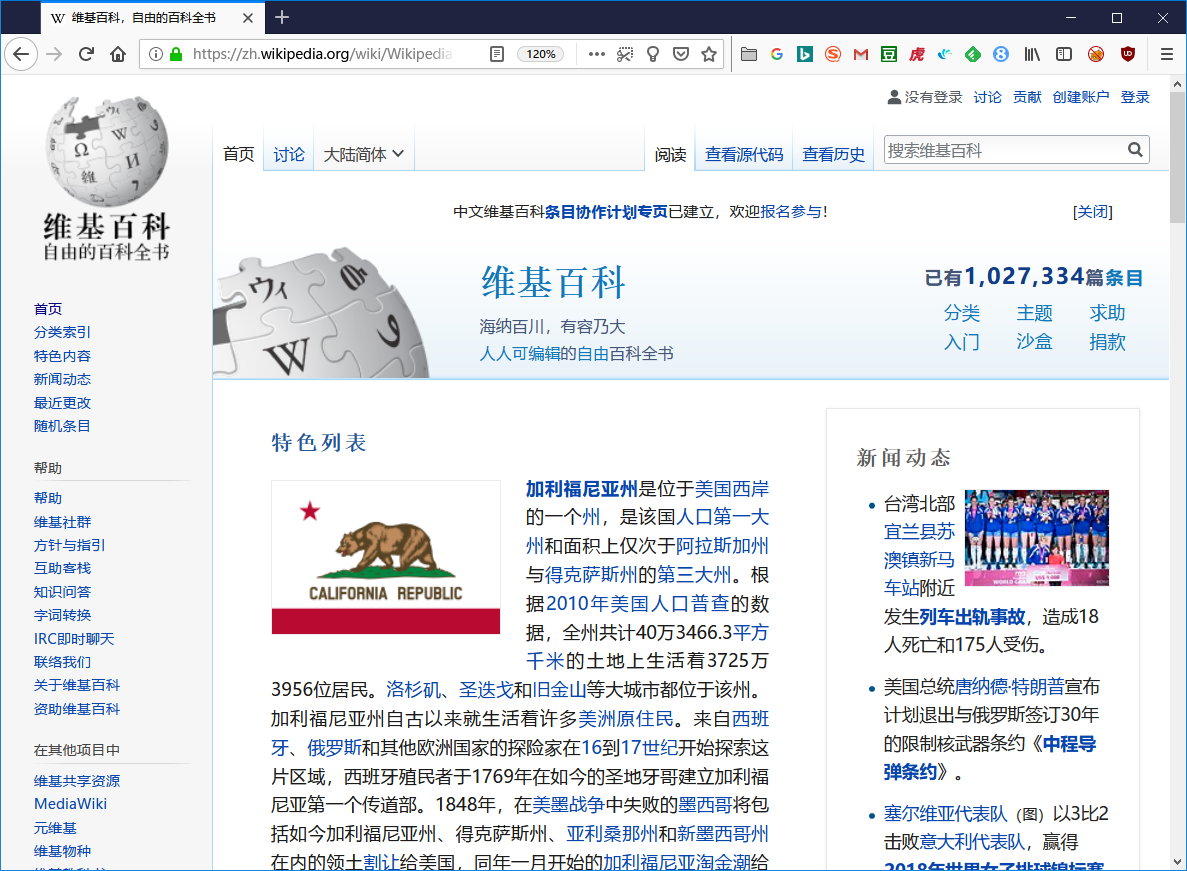Open the 讨论 tab beside 首页
This screenshot has width=1187, height=871.
click(288, 154)
